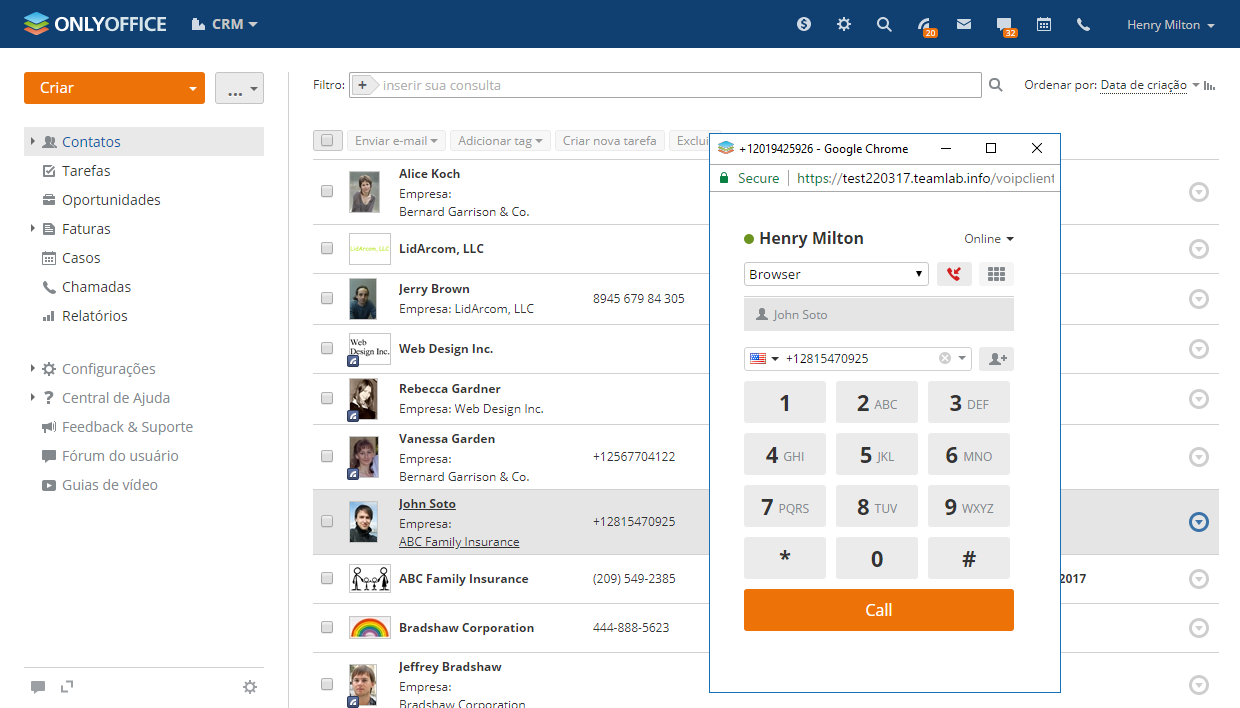Open portal settings gear in header
Image resolution: width=1240 pixels, height=708 pixels.
[x=844, y=24]
